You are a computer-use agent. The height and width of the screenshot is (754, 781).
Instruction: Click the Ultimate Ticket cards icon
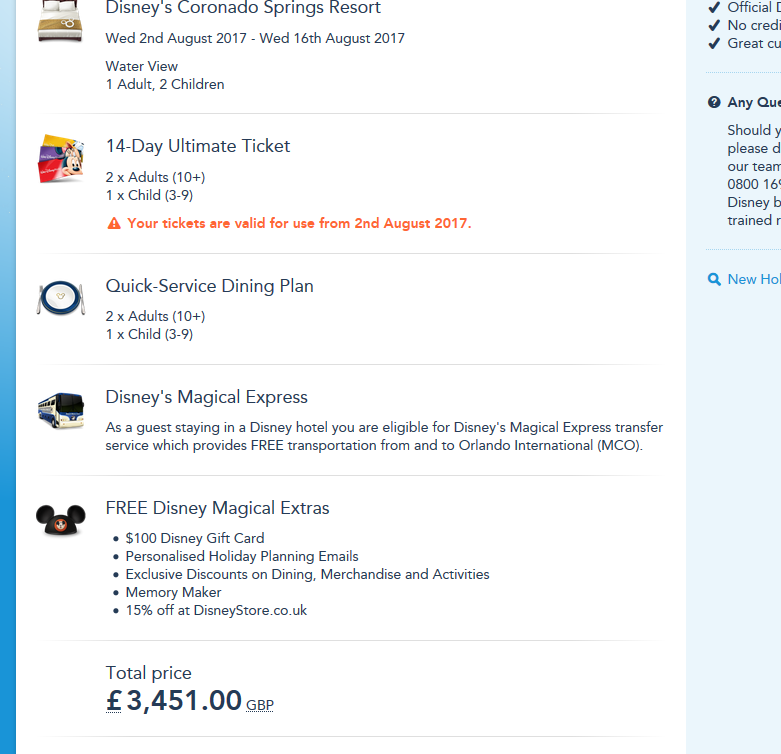60,158
